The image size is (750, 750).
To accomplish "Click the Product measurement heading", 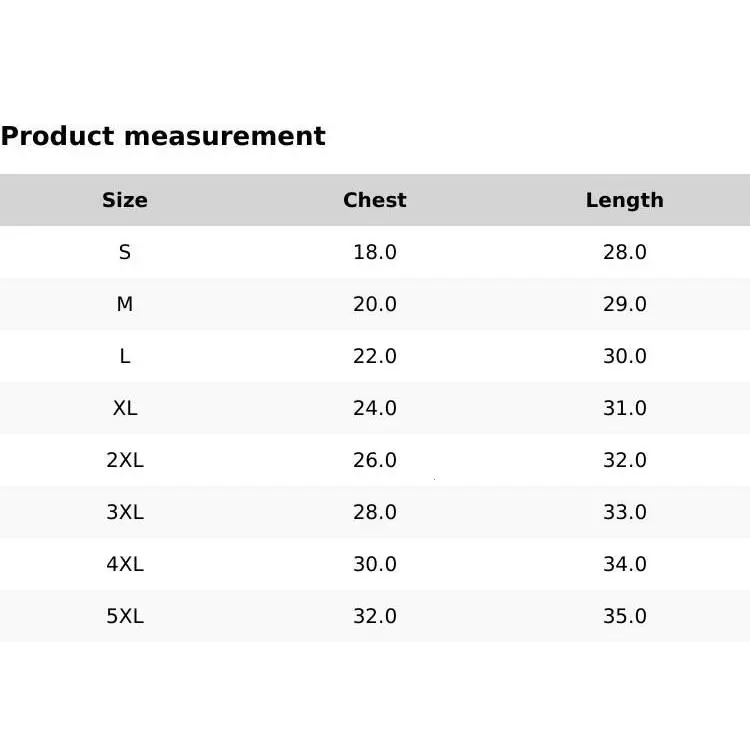I will (x=163, y=136).
